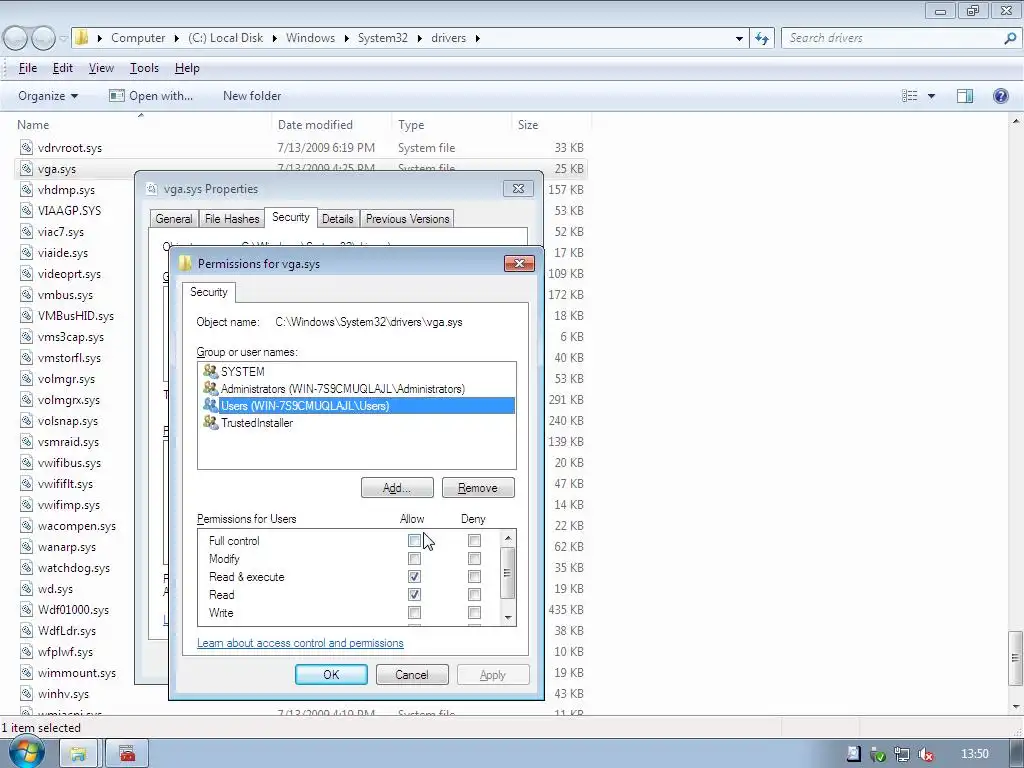Click the wanarp.sys file icon
This screenshot has height=768, width=1024.
pyautogui.click(x=26, y=547)
